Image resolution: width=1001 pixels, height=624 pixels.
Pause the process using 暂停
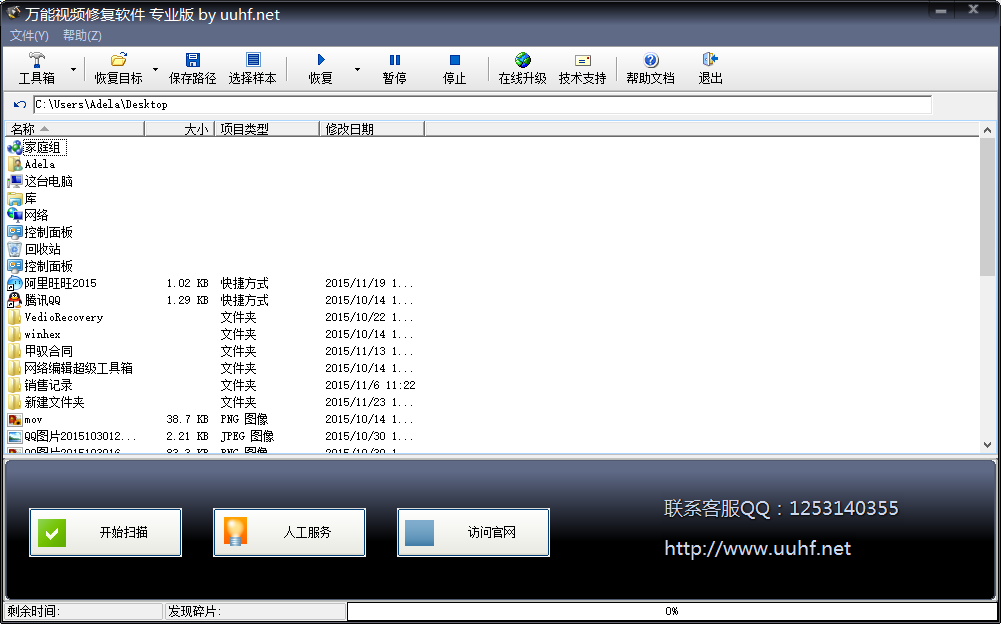coord(395,61)
